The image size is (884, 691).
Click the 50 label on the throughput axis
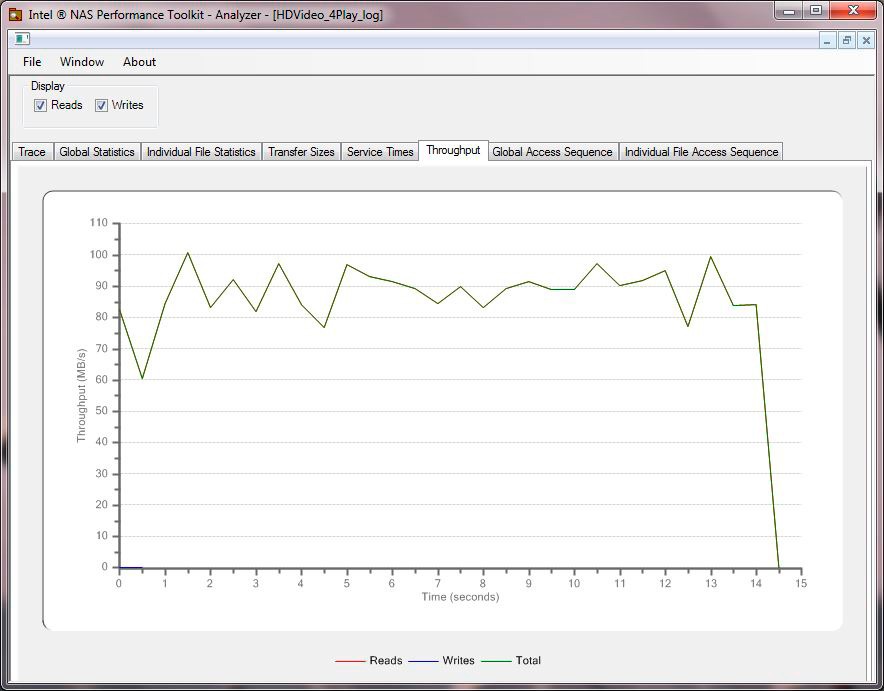pos(101,411)
